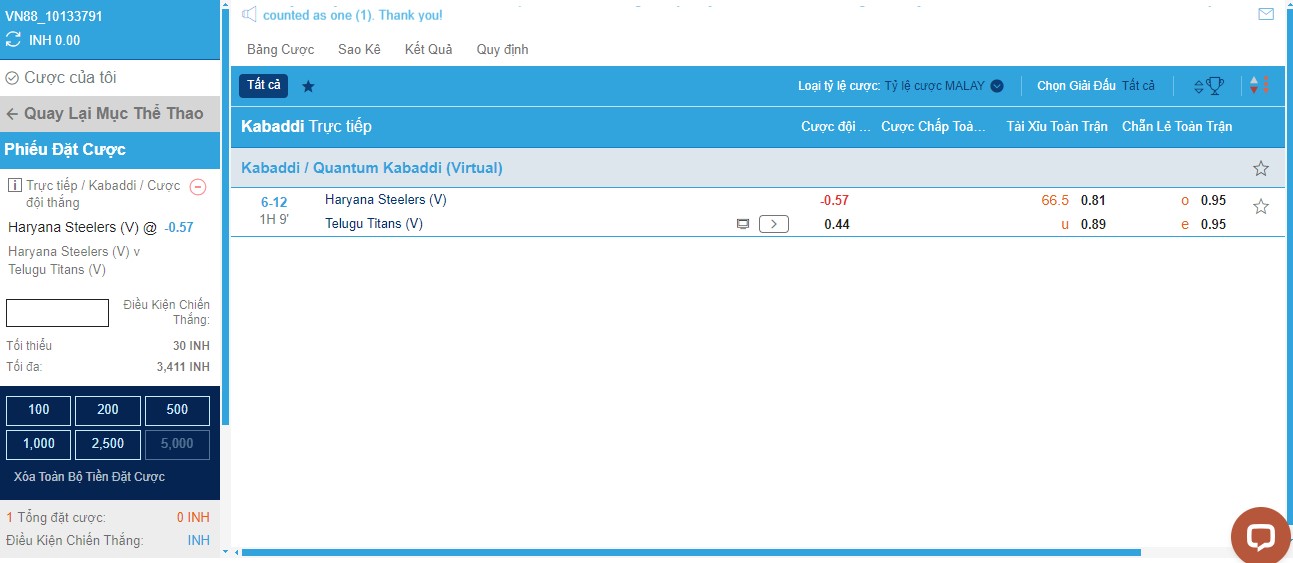Favorite the Haryana Steelers match star

pos(1261,206)
